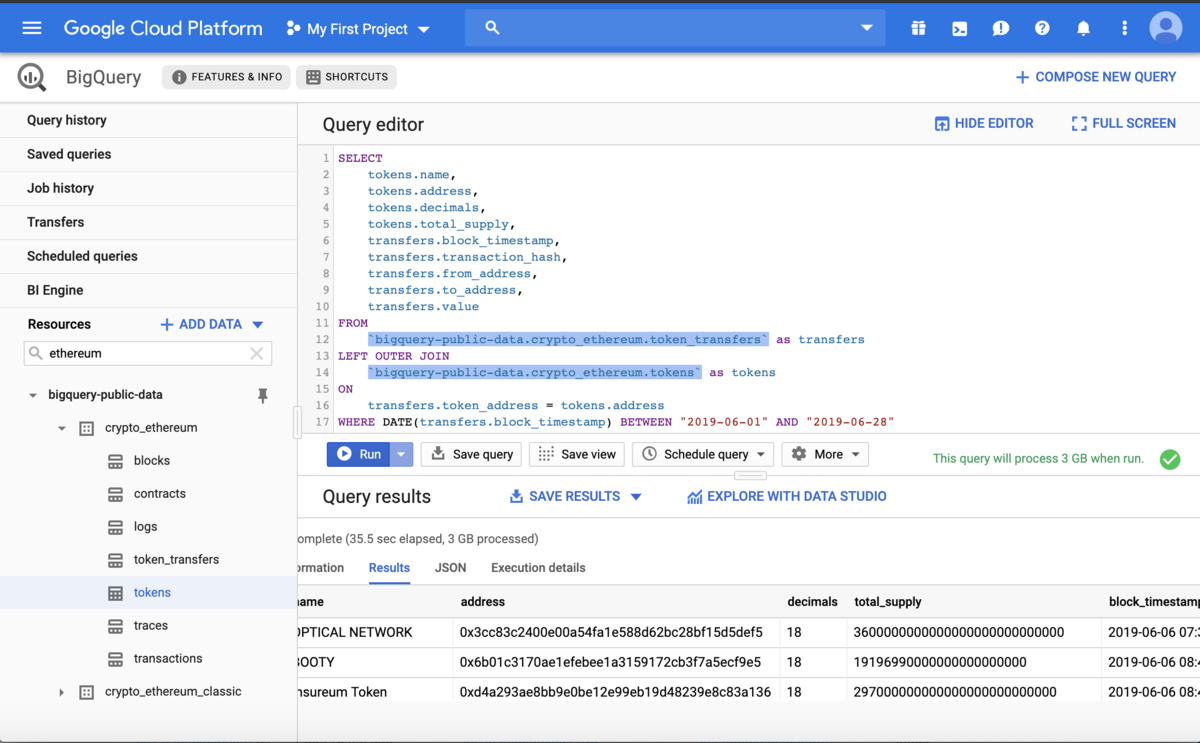Screen dimensions: 1200x743
Task: Click line 17 WHERE clause in editor
Action: coord(616,422)
